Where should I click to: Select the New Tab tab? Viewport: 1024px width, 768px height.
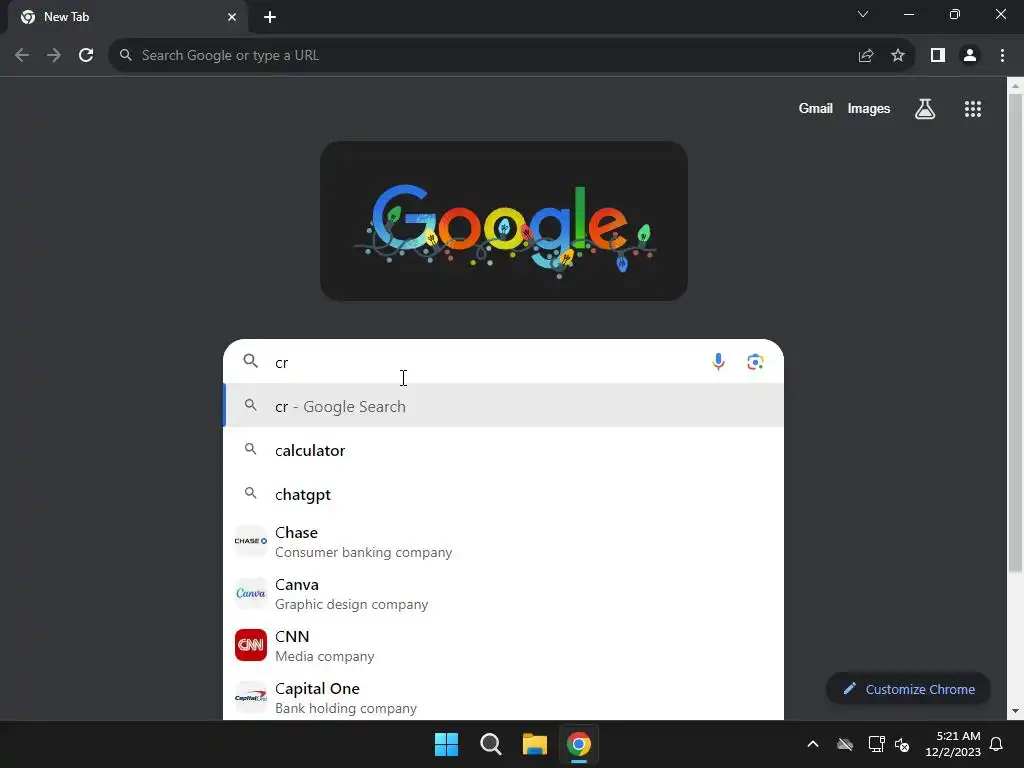coord(128,17)
